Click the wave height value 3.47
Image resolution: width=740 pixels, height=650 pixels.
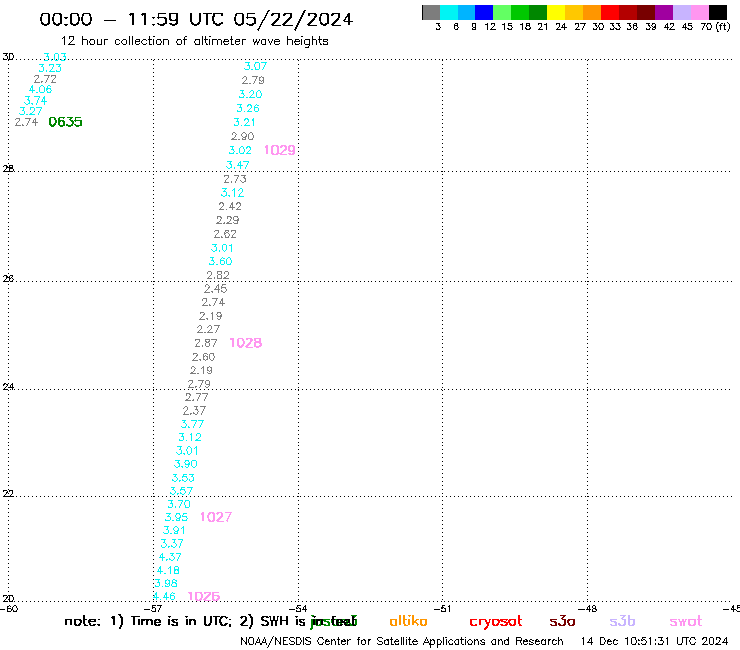(x=237, y=165)
